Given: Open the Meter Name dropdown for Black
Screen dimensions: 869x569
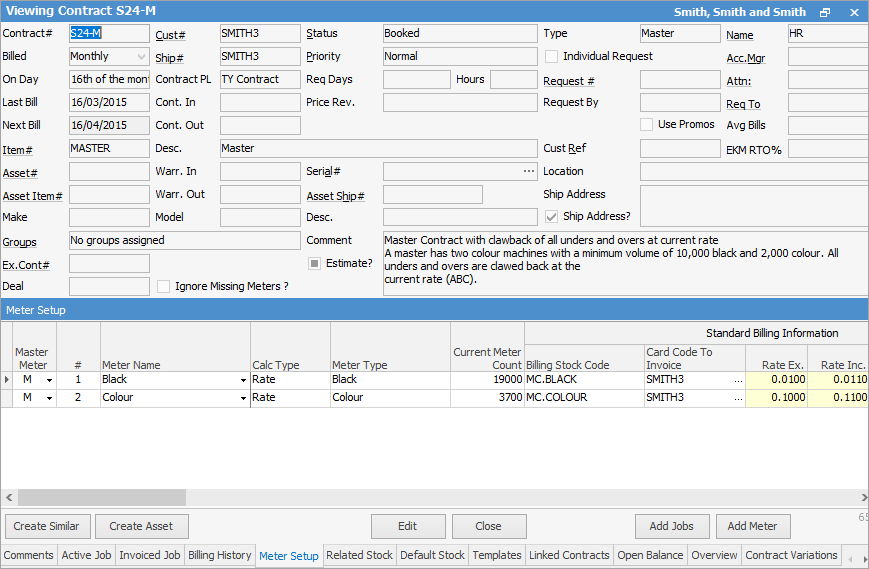Looking at the screenshot, I should (x=243, y=380).
